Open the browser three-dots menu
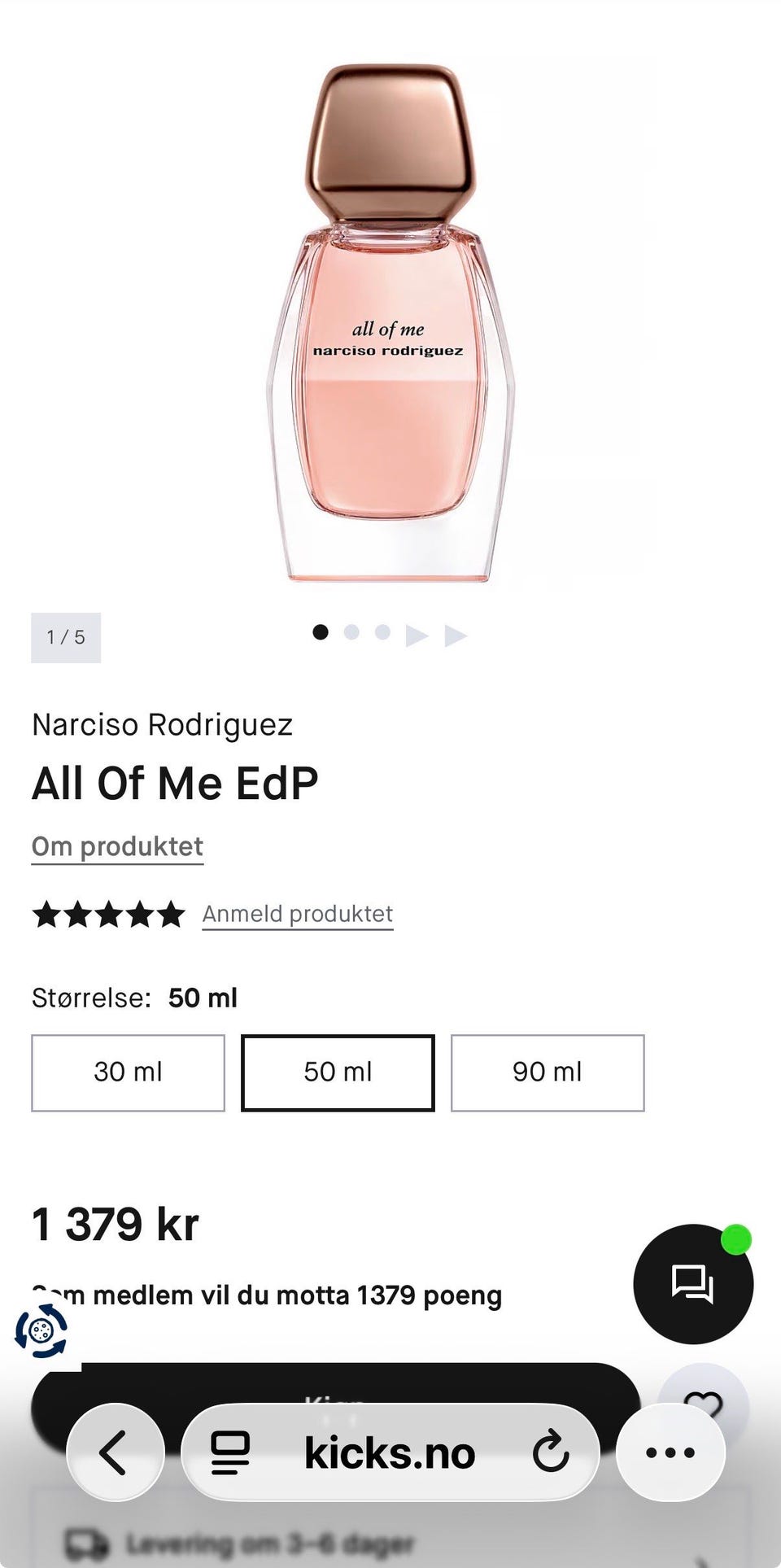The width and height of the screenshot is (781, 1568). pos(670,1452)
